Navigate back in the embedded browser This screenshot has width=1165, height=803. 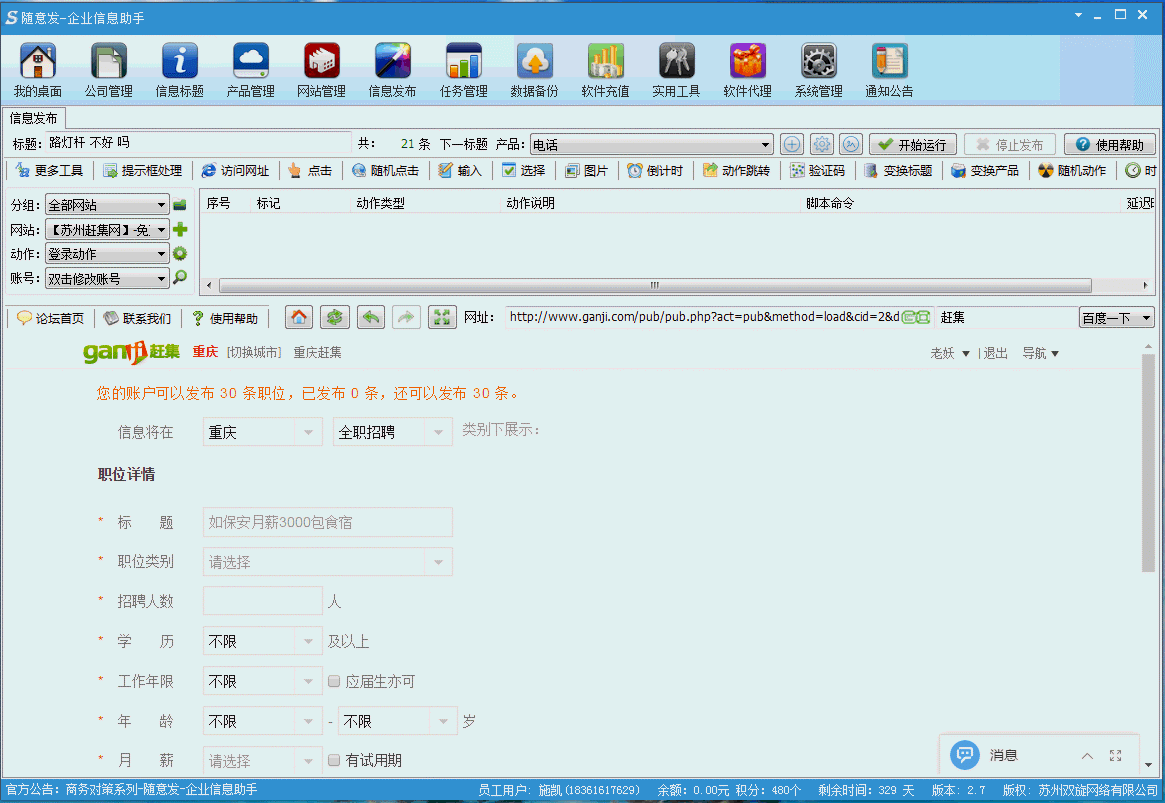tap(371, 317)
